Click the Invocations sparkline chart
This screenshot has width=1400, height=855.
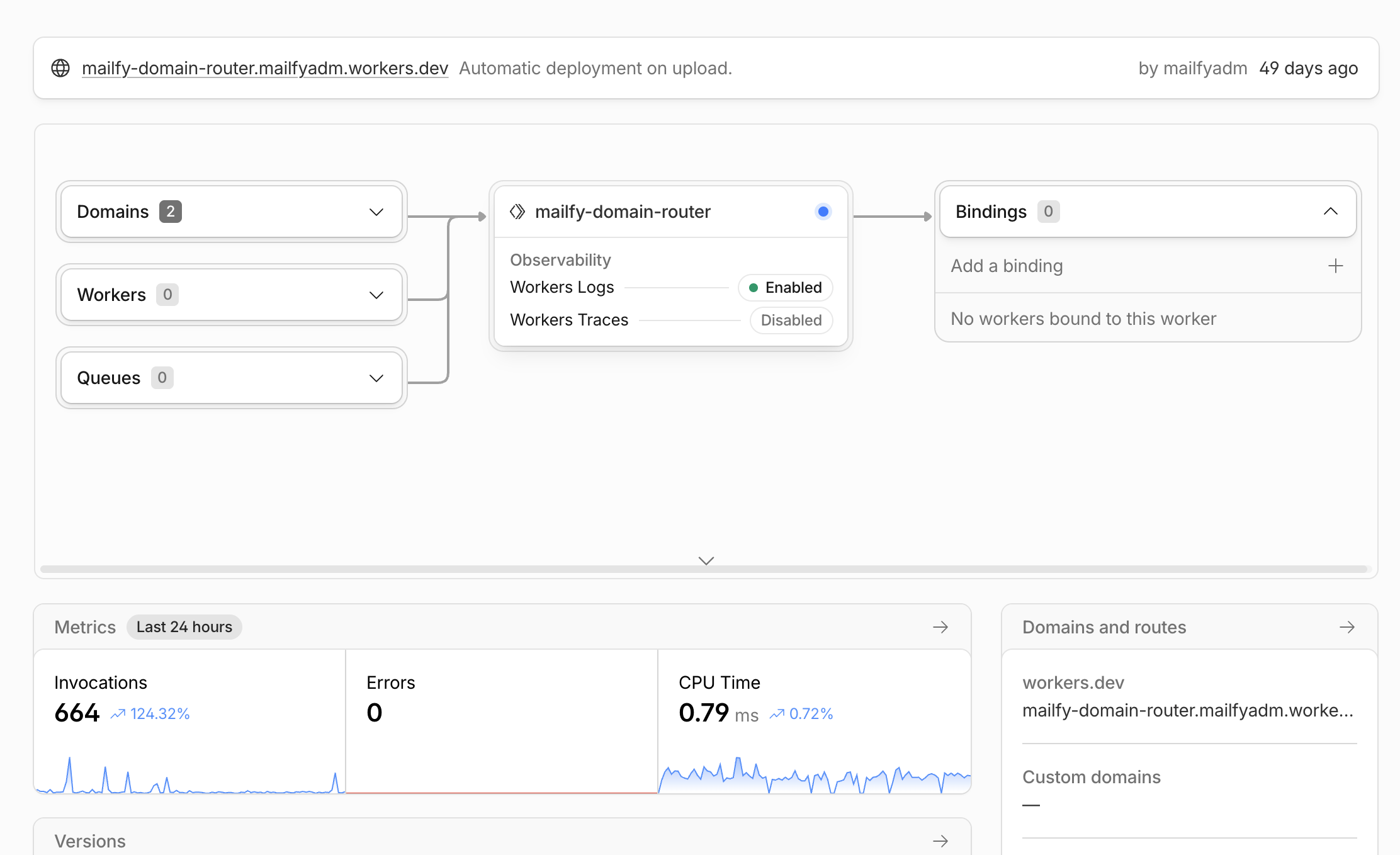tap(189, 774)
